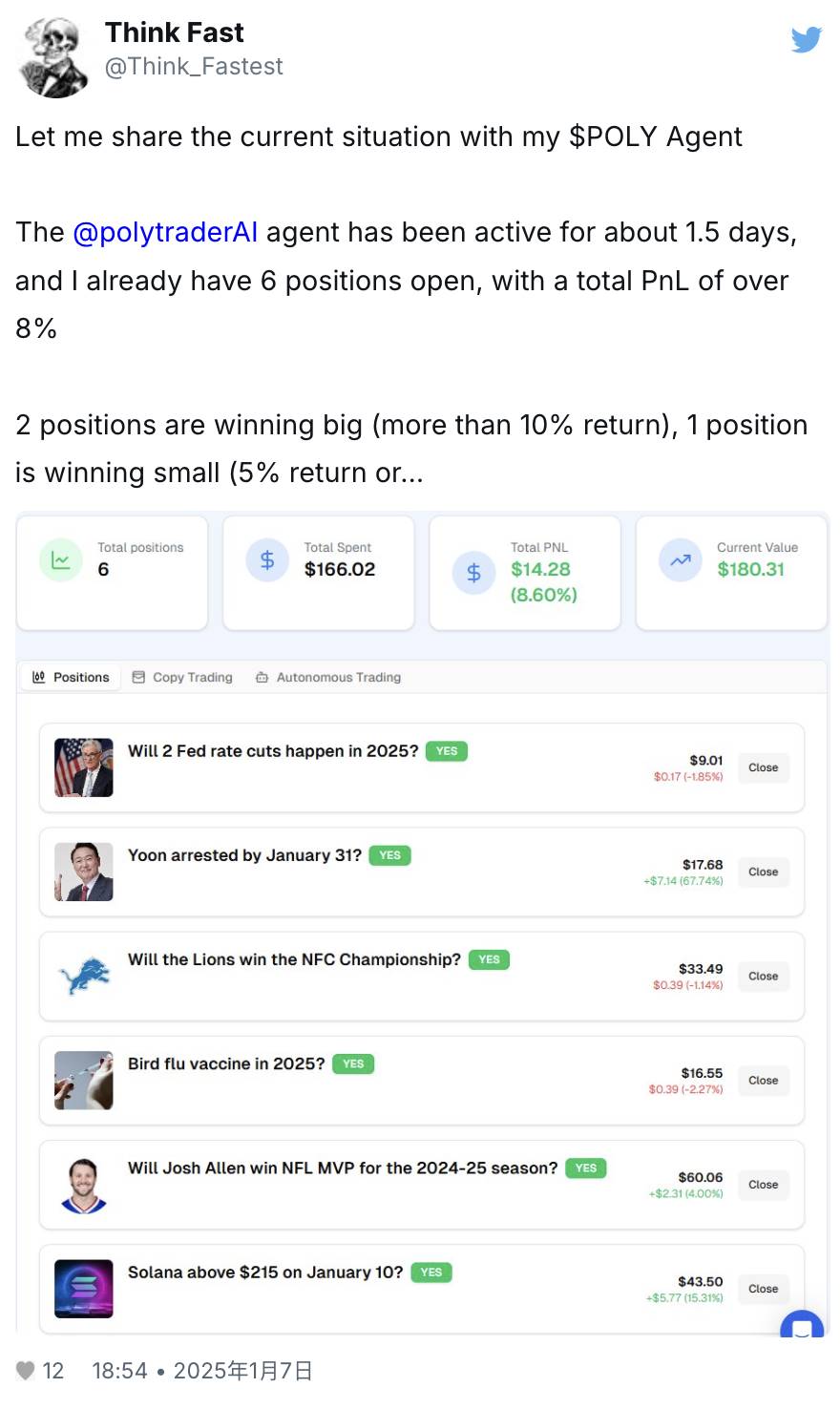Click the Current Value trend arrow icon
The width and height of the screenshot is (840, 1409).
(x=681, y=560)
